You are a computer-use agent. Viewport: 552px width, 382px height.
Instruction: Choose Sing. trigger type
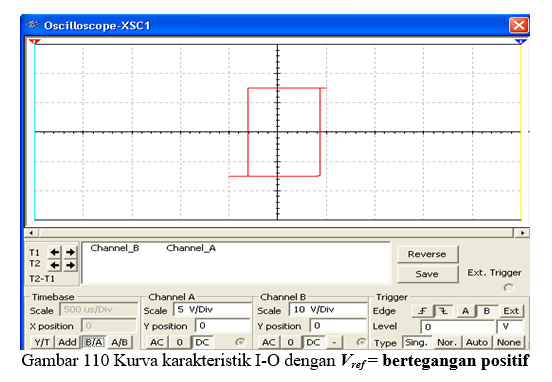[x=416, y=342]
